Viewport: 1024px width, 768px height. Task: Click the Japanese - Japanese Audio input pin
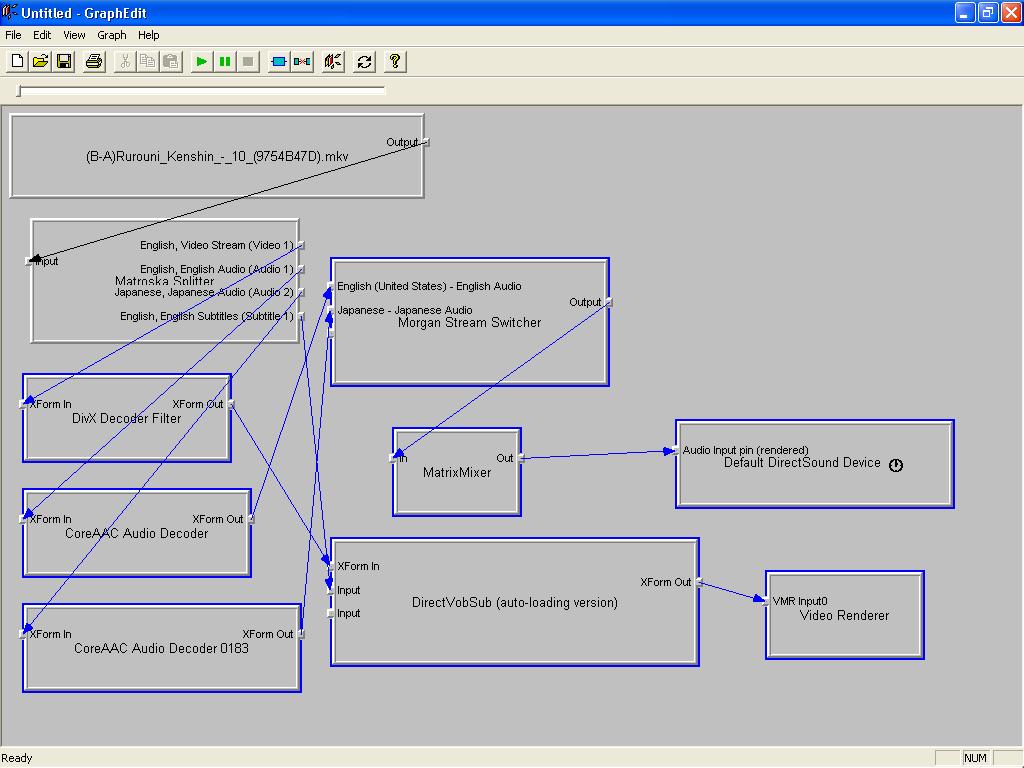[331, 310]
